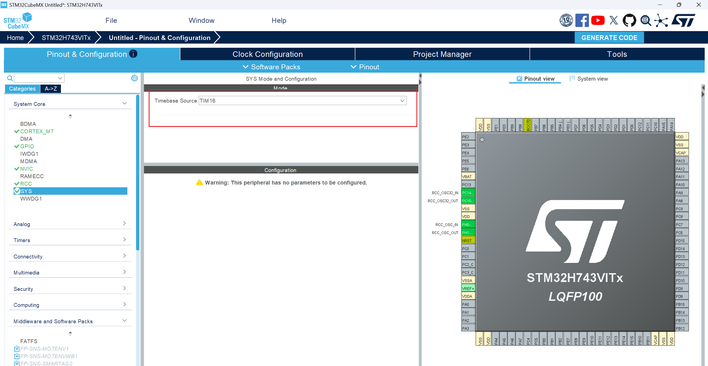
Task: Click the FP-SNS-MOTENV1 download pack icon
Action: [17, 349]
